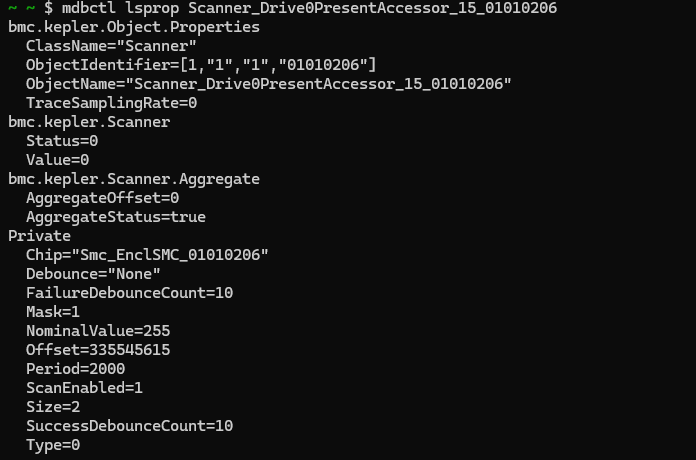
Task: Click the Value=0 line
Action: [57, 160]
